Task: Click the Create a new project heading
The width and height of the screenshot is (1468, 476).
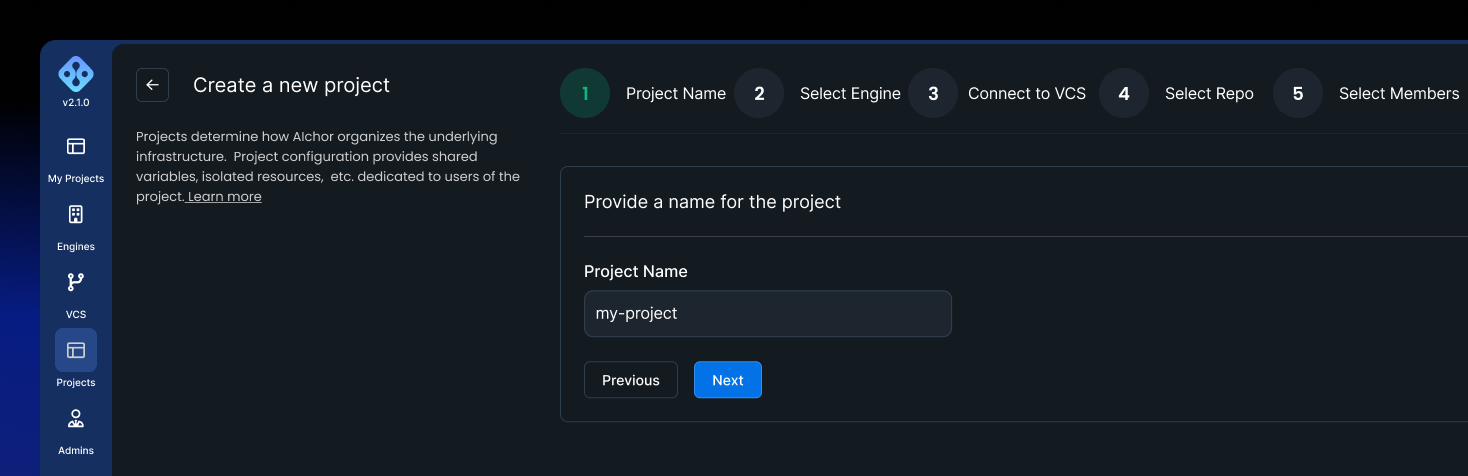Action: [291, 85]
